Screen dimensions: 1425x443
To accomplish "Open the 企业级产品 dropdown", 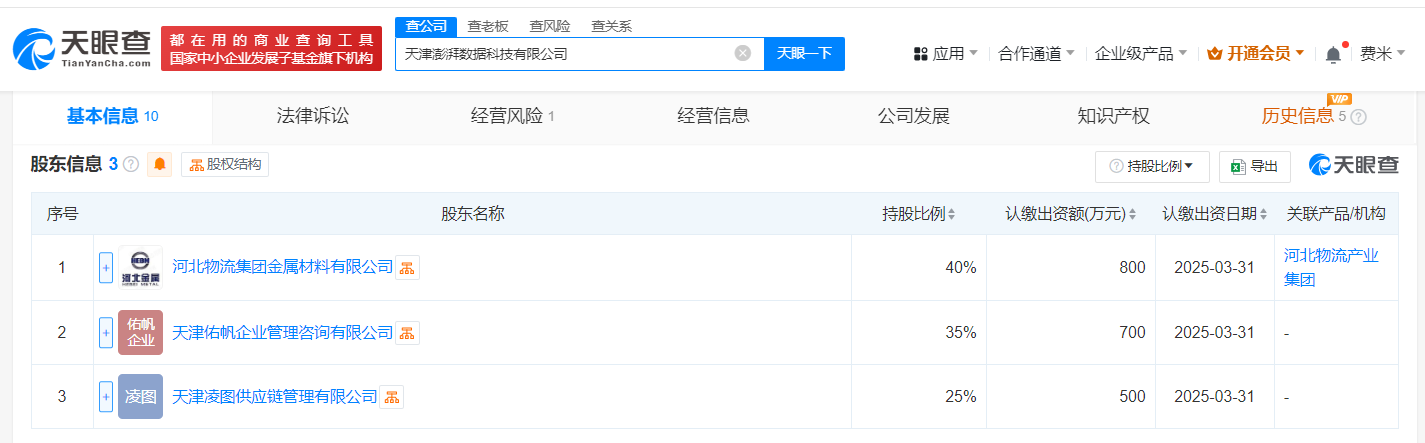I will [1141, 54].
